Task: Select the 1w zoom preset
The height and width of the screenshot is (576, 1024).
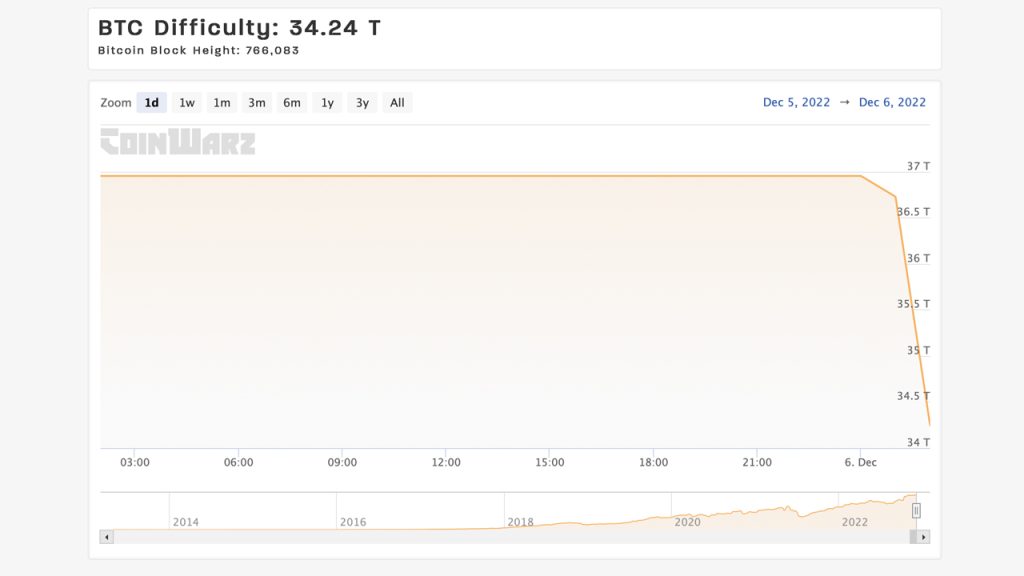Action: (x=186, y=102)
